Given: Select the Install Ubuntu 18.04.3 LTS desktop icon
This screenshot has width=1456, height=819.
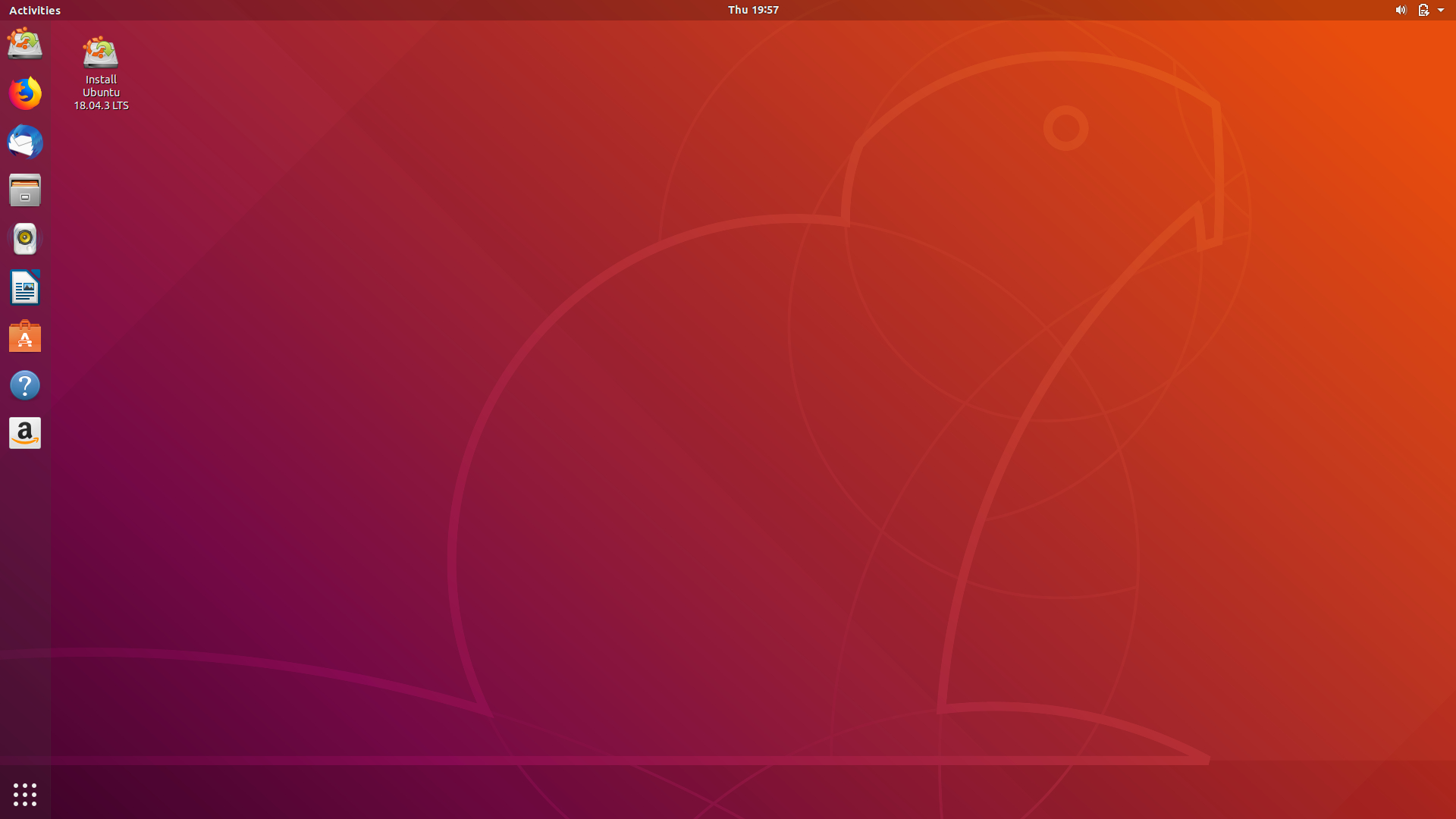Looking at the screenshot, I should [101, 53].
